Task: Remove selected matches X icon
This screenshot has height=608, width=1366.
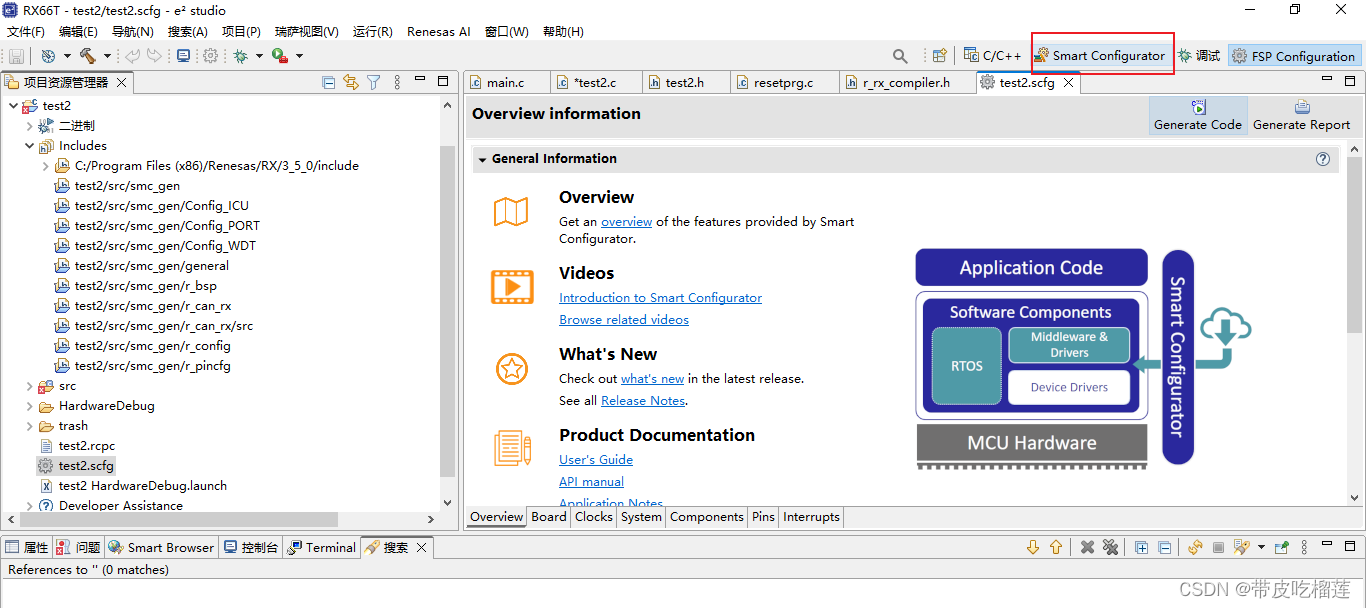Action: [1087, 547]
